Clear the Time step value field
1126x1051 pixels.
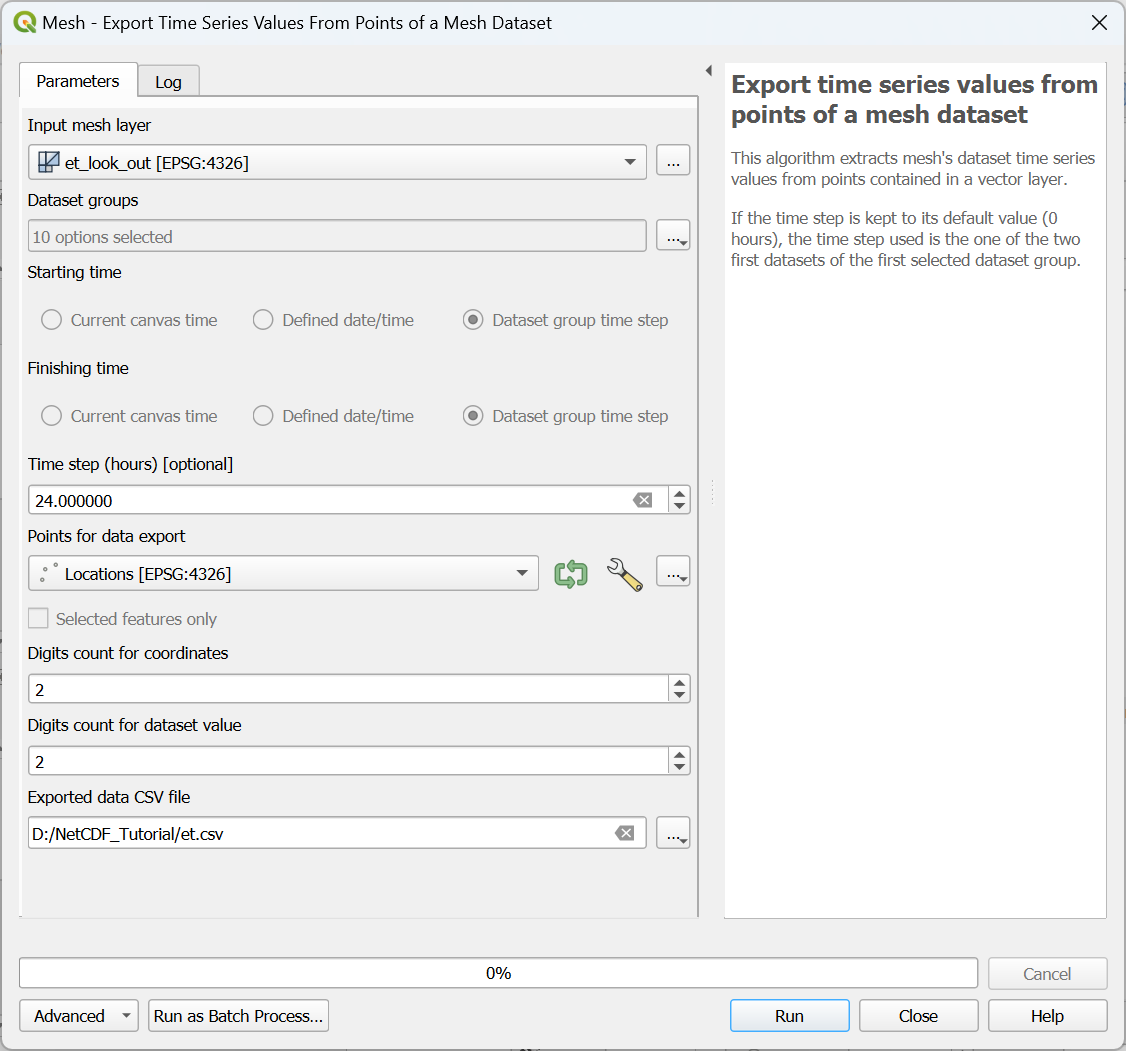(x=643, y=499)
